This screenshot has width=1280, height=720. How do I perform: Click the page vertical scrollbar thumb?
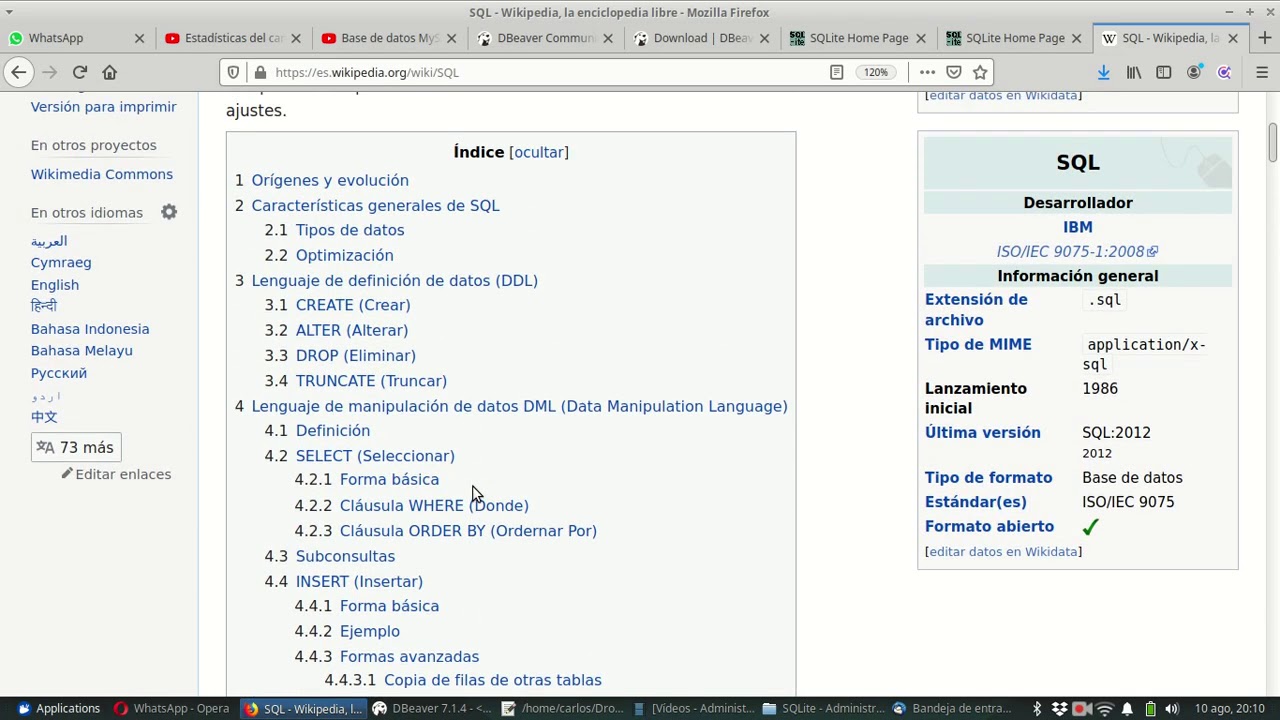(1273, 142)
